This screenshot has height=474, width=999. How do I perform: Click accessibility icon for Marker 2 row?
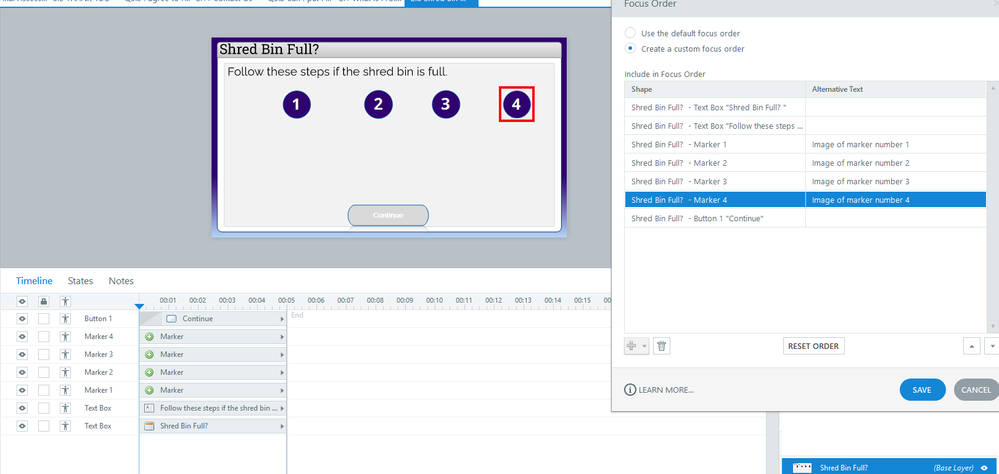(65, 372)
